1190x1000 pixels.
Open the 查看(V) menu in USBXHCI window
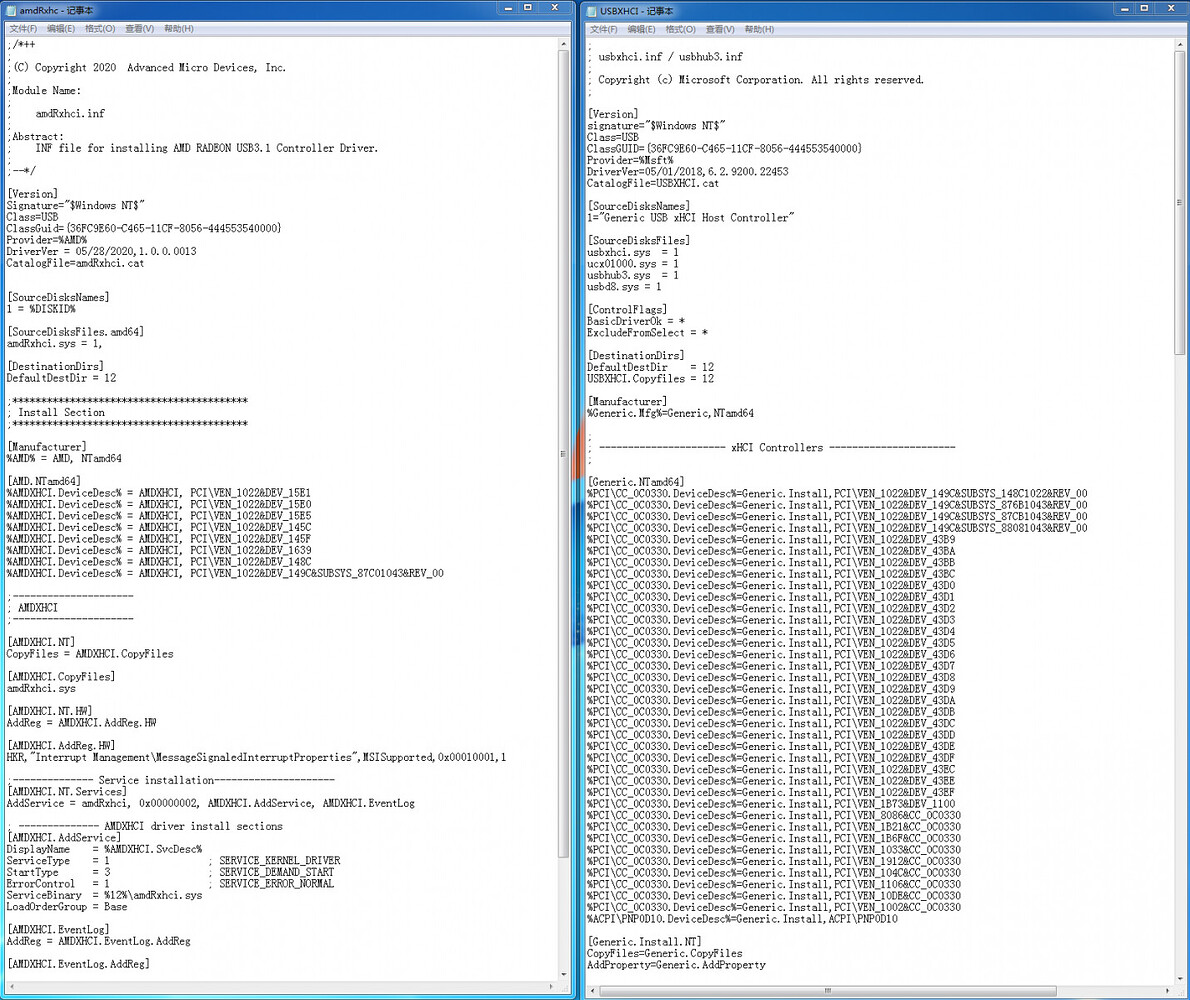click(x=720, y=28)
